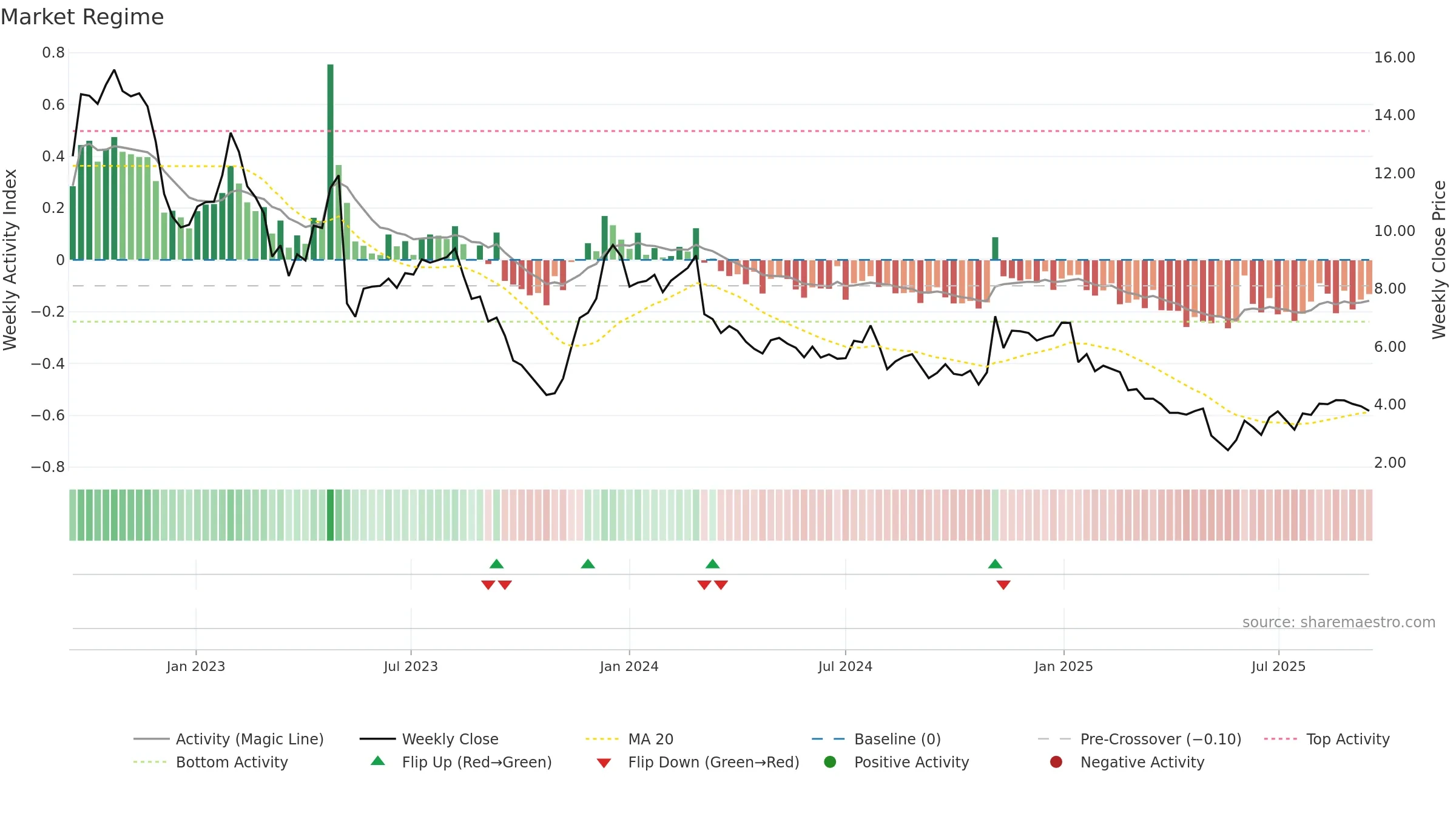The height and width of the screenshot is (819, 1456).
Task: Click the Jul 2023 x-axis label
Action: 411,666
